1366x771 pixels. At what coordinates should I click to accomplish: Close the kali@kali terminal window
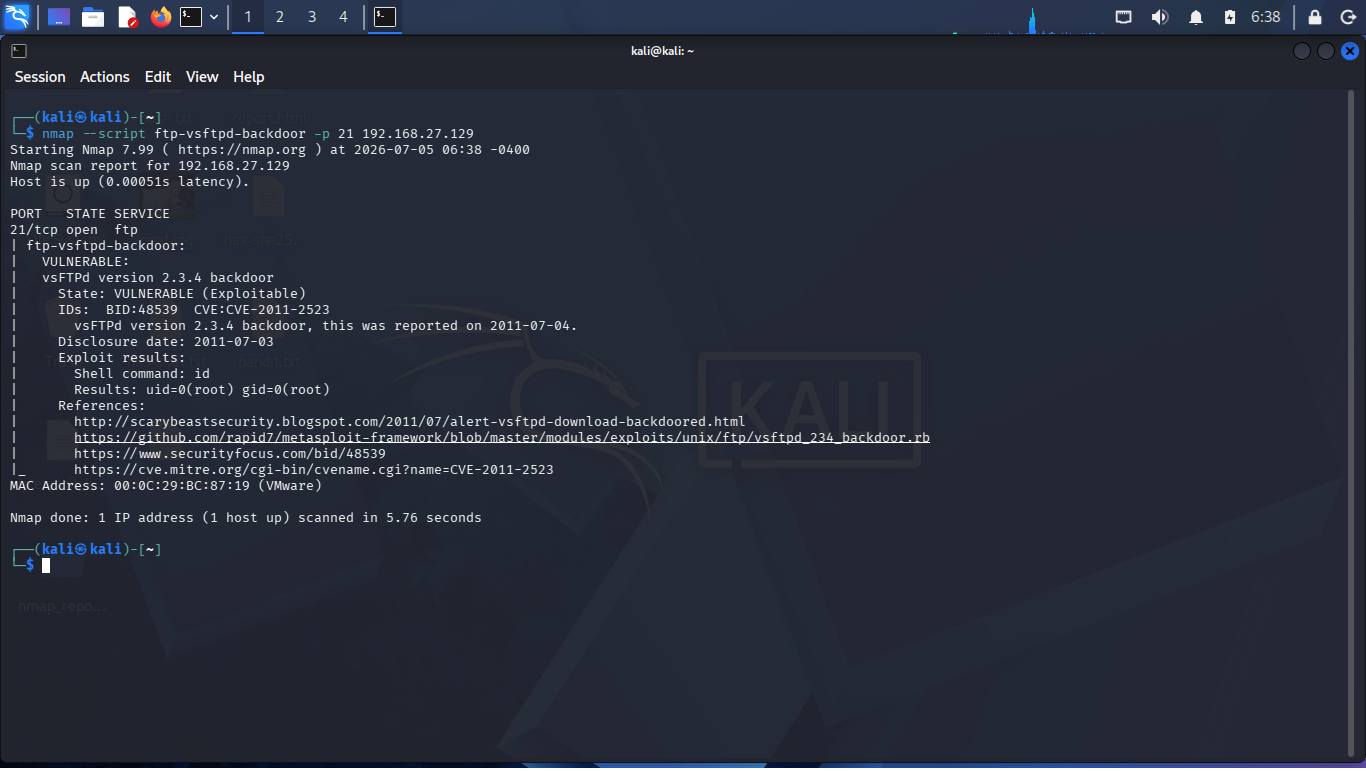coord(1350,51)
